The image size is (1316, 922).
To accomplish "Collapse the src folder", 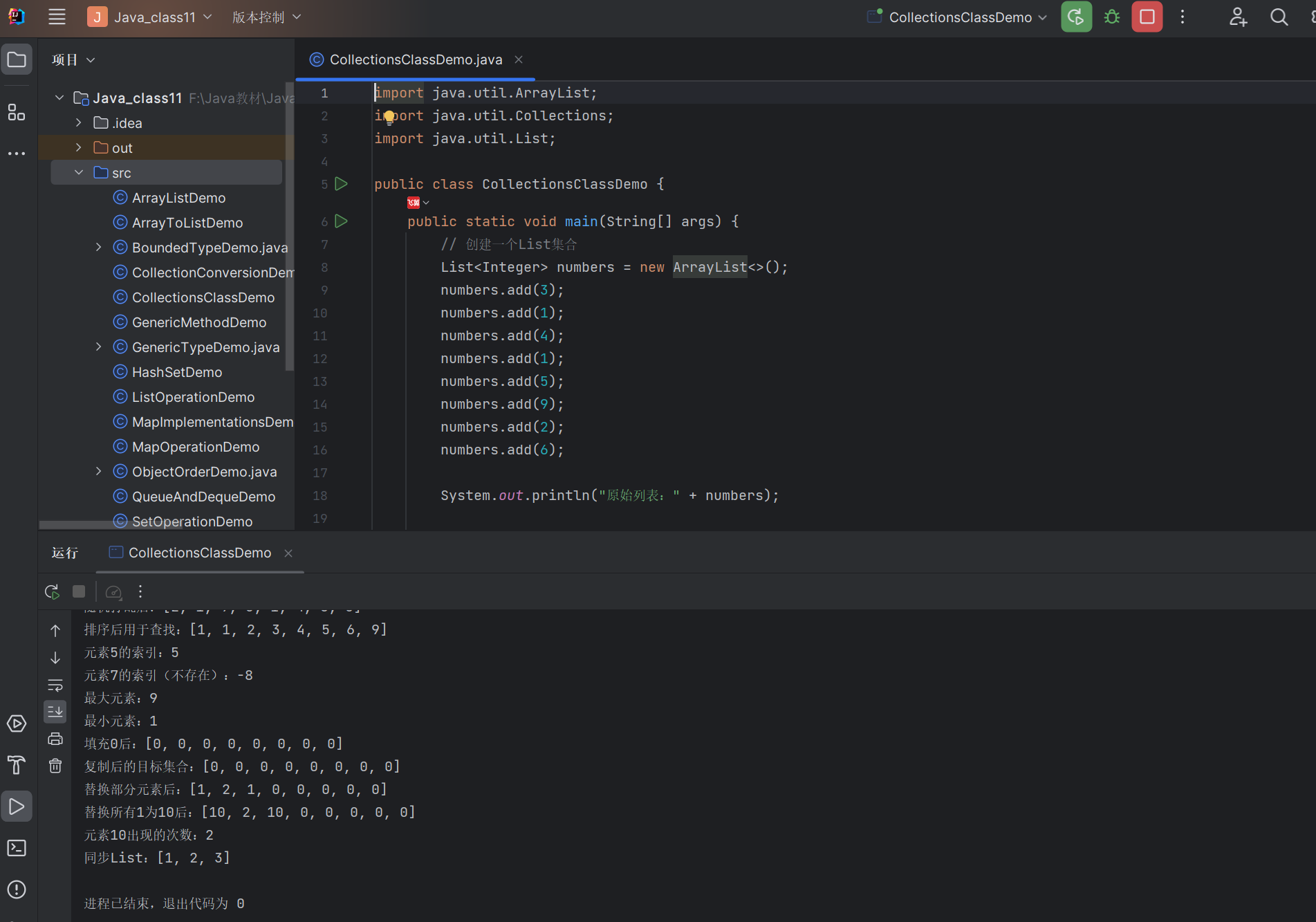I will pos(79,173).
